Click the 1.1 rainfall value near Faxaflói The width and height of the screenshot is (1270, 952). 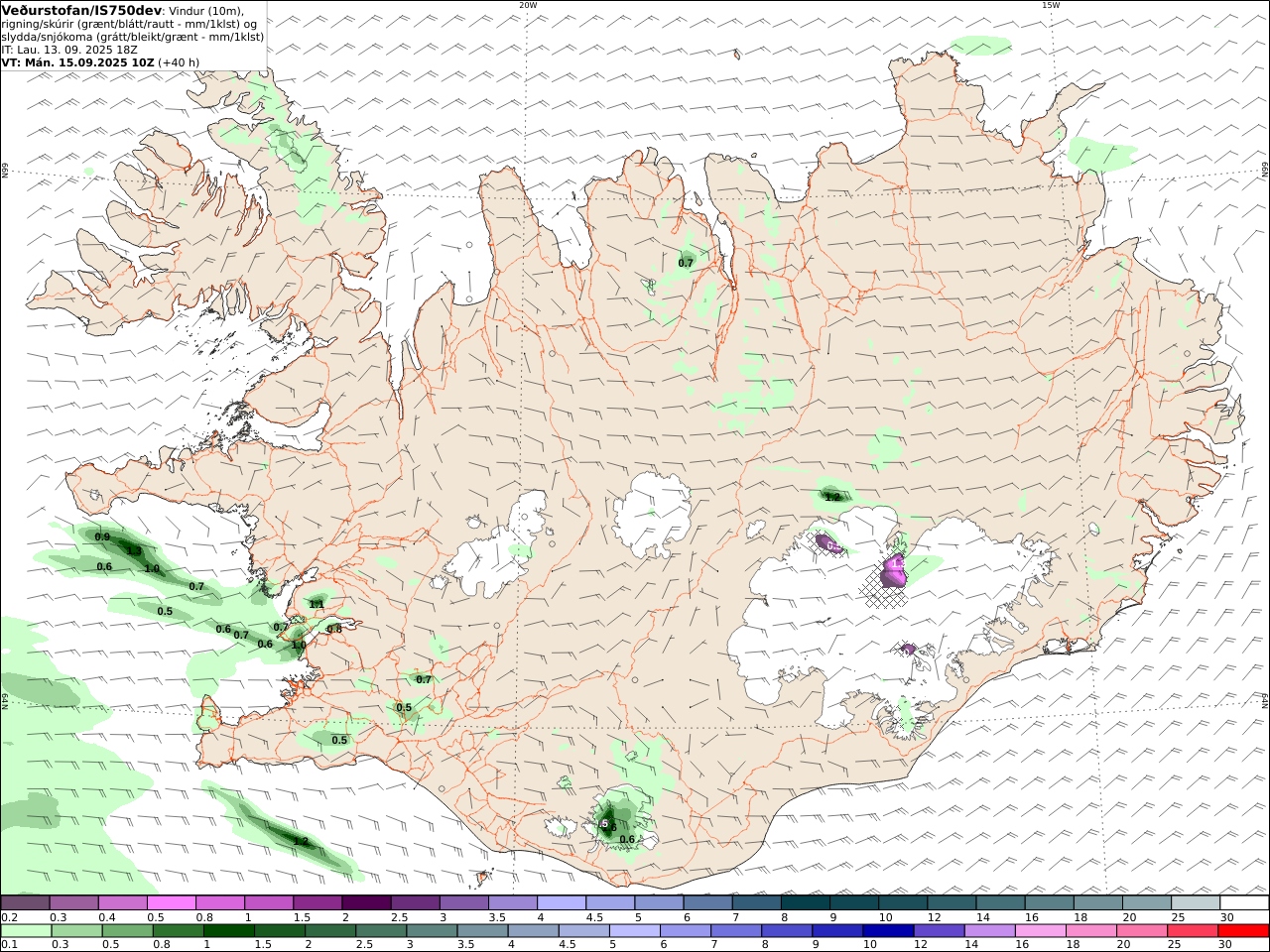317,604
